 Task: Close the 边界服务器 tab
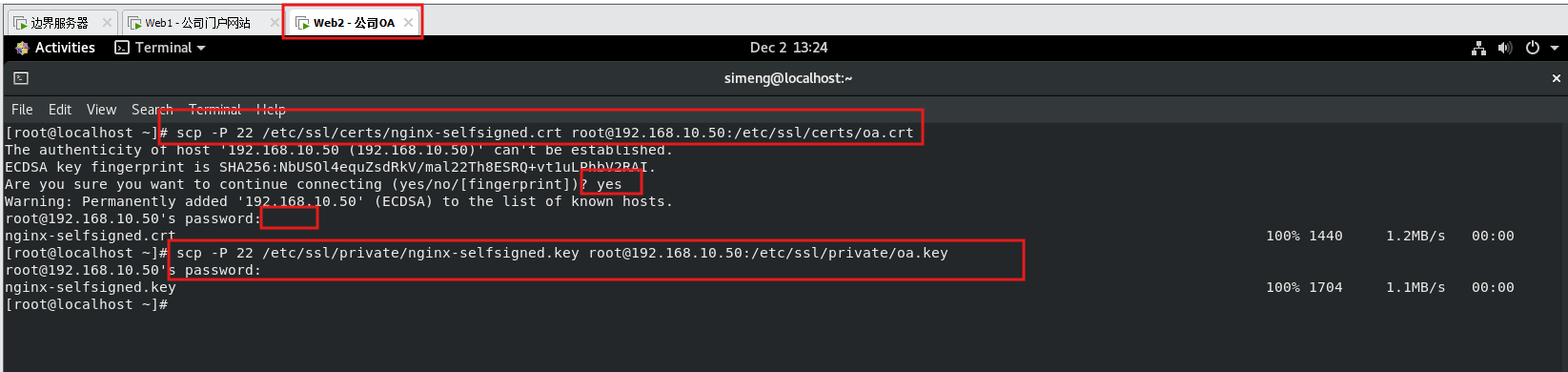107,22
